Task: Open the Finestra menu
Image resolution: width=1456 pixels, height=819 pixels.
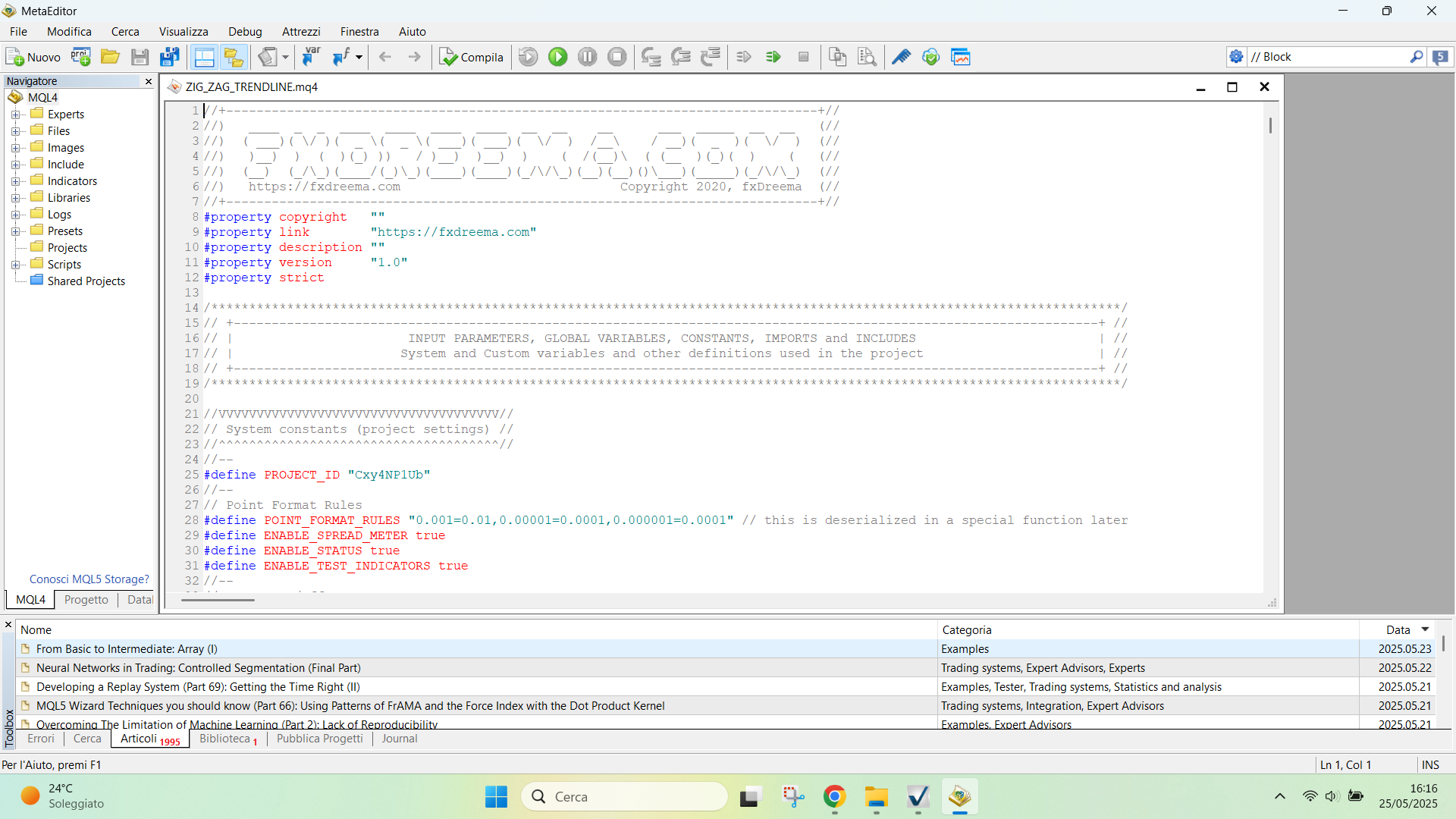Action: tap(359, 31)
